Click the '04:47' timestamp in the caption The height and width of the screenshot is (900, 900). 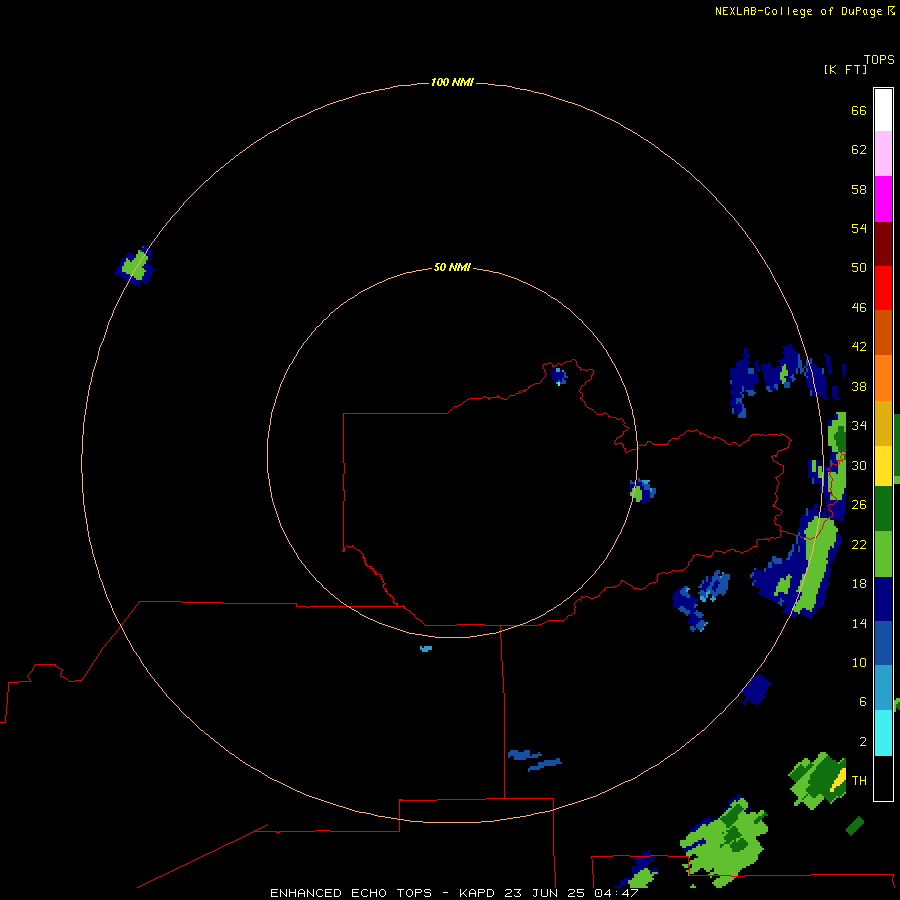click(x=616, y=893)
